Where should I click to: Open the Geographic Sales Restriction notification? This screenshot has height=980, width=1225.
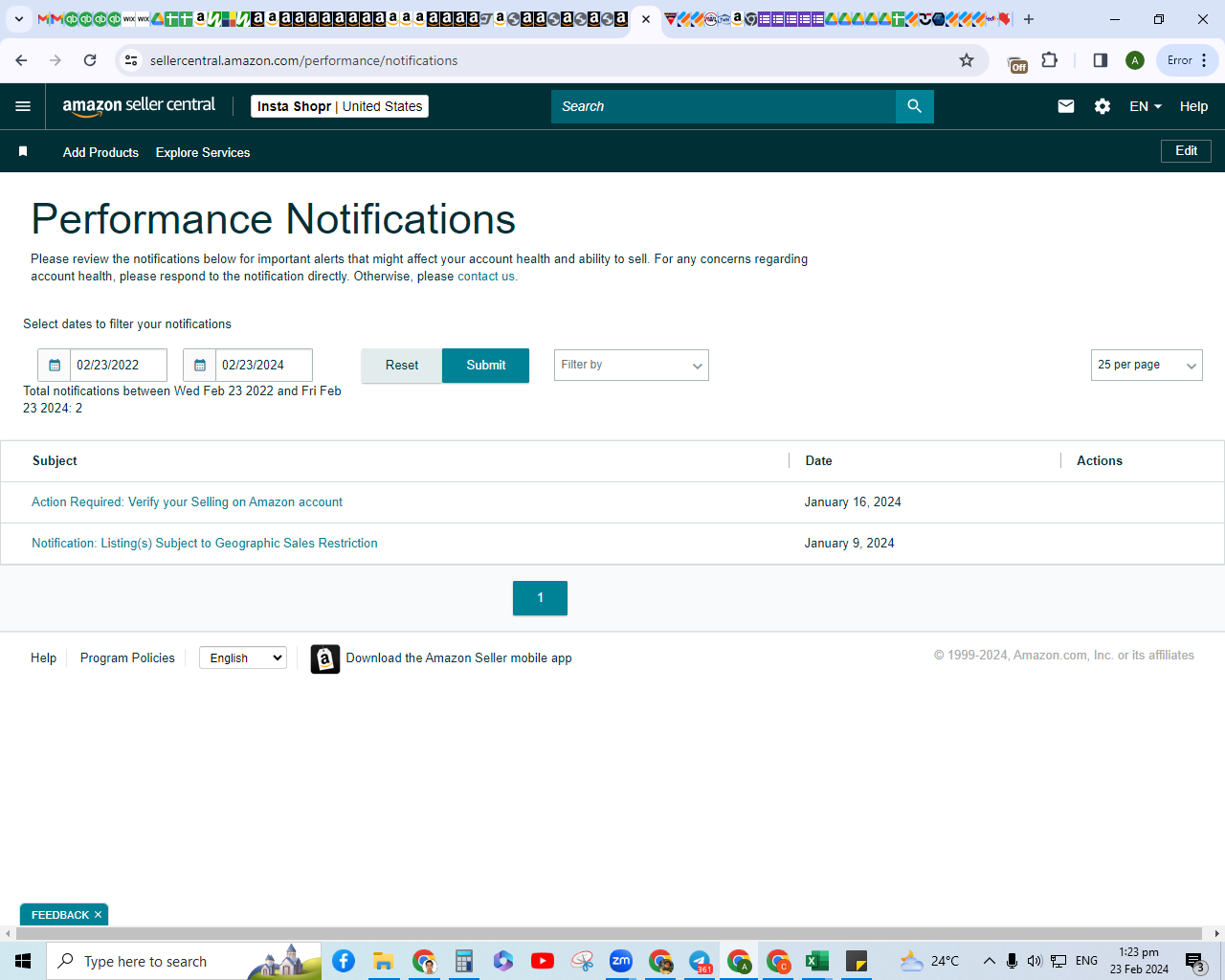click(x=205, y=544)
